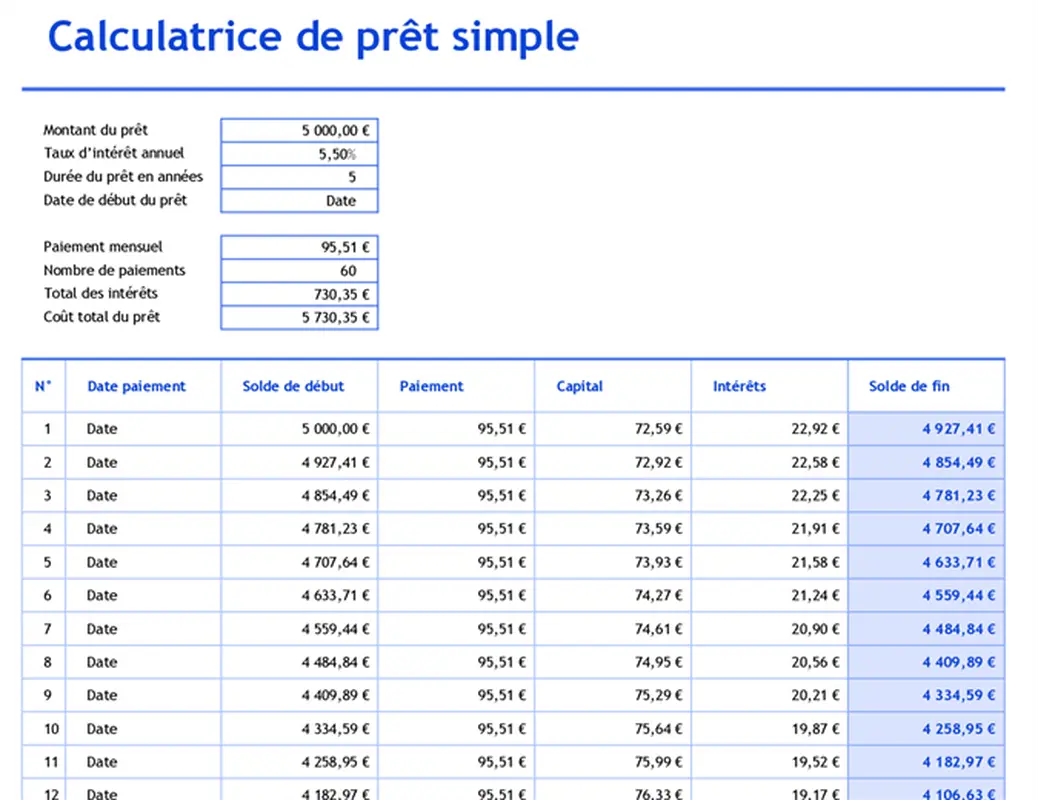The height and width of the screenshot is (800, 1038).
Task: Select the annual interest rate field 5,50%
Action: [299, 154]
